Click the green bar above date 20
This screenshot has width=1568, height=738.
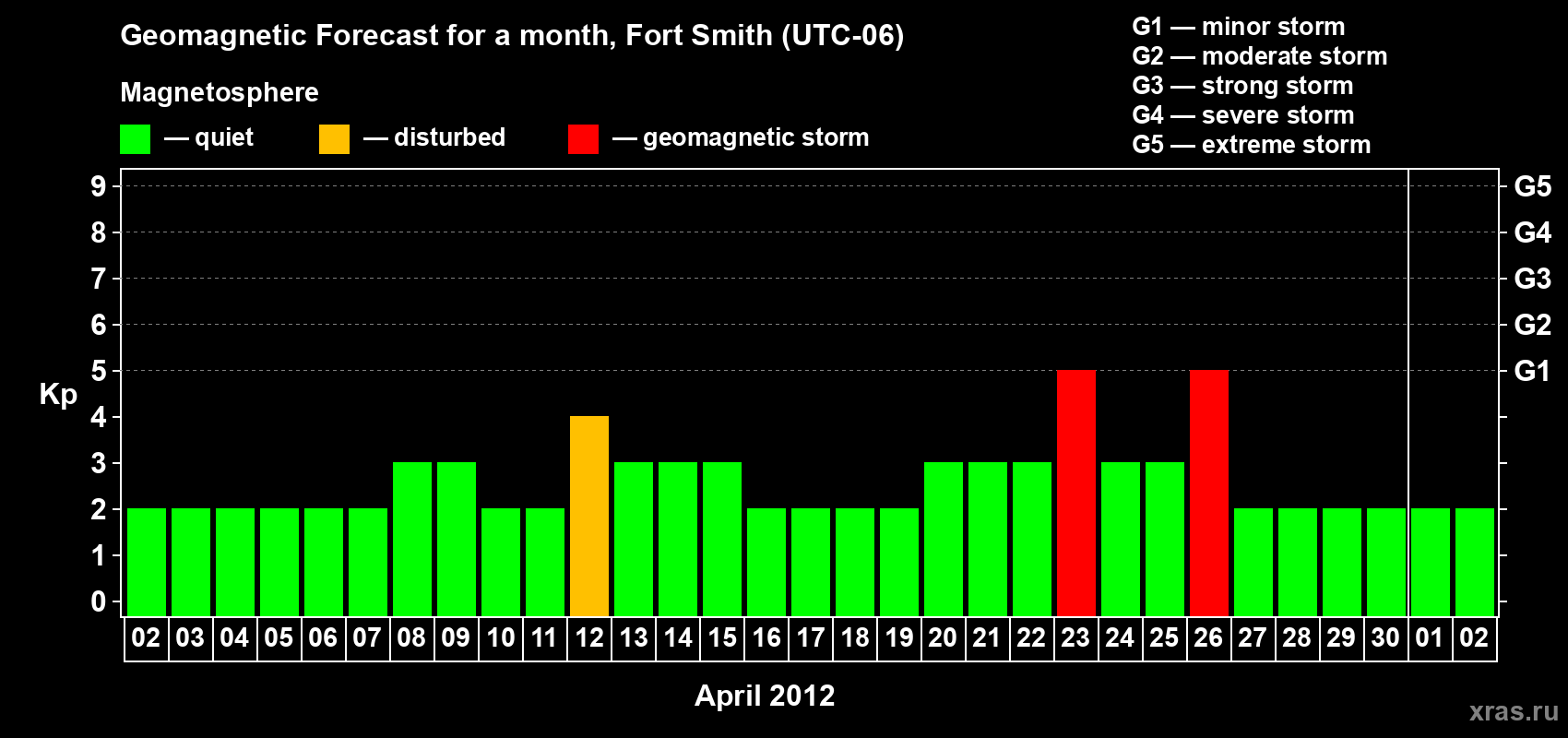click(x=944, y=540)
